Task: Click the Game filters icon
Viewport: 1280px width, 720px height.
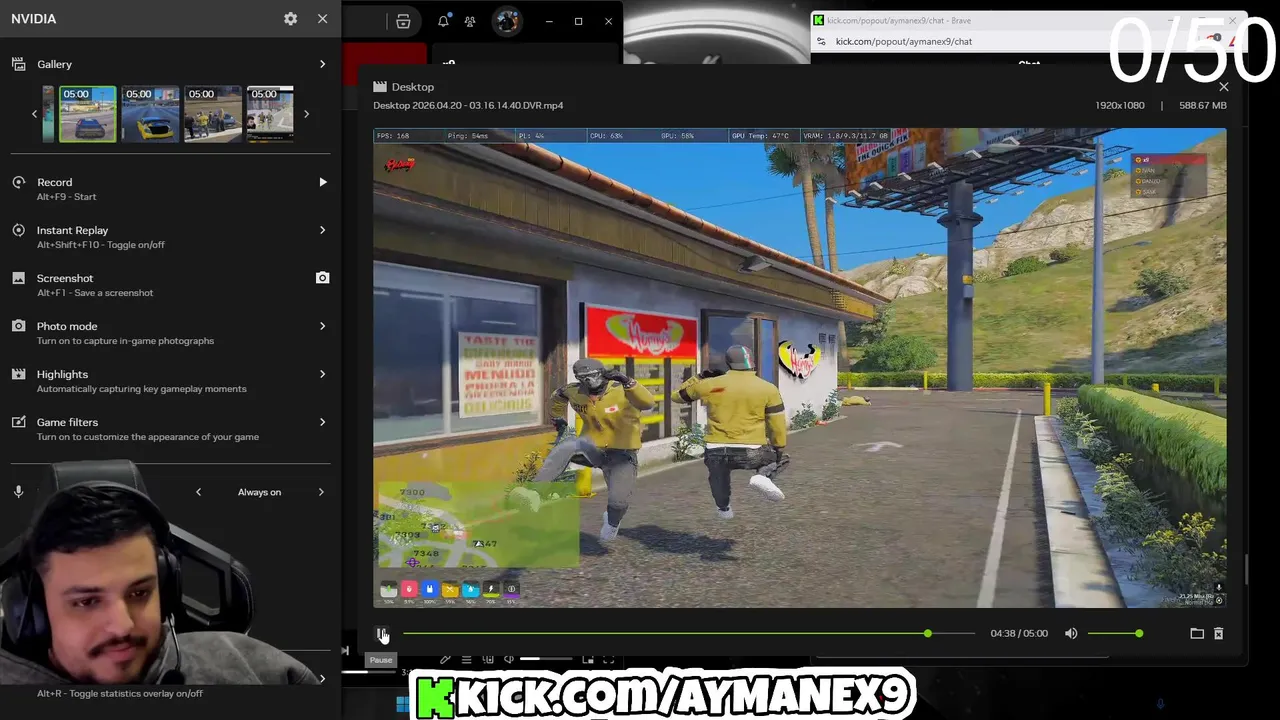Action: (x=18, y=422)
